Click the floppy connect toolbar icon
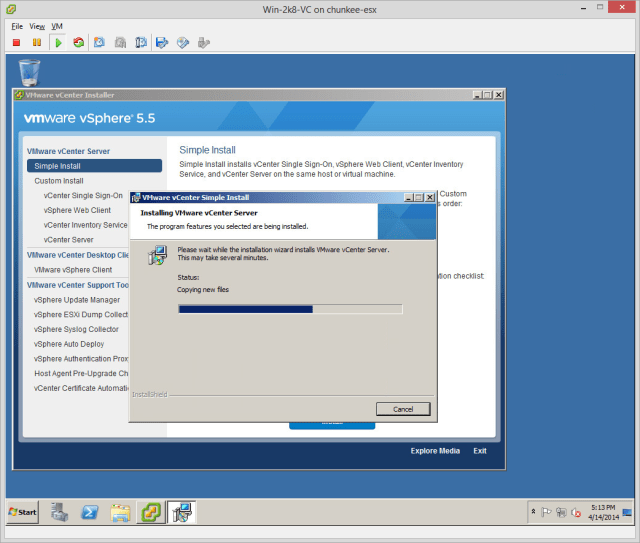640x543 pixels. (x=162, y=42)
